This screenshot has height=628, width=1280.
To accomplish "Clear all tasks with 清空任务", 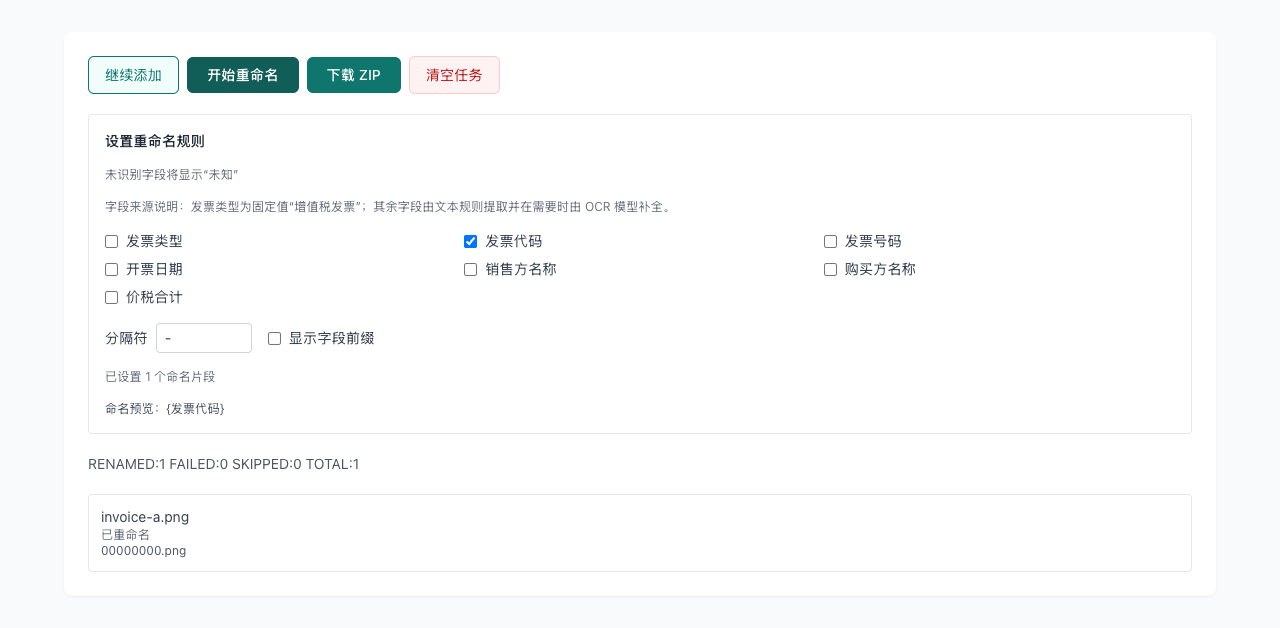I will [x=454, y=75].
